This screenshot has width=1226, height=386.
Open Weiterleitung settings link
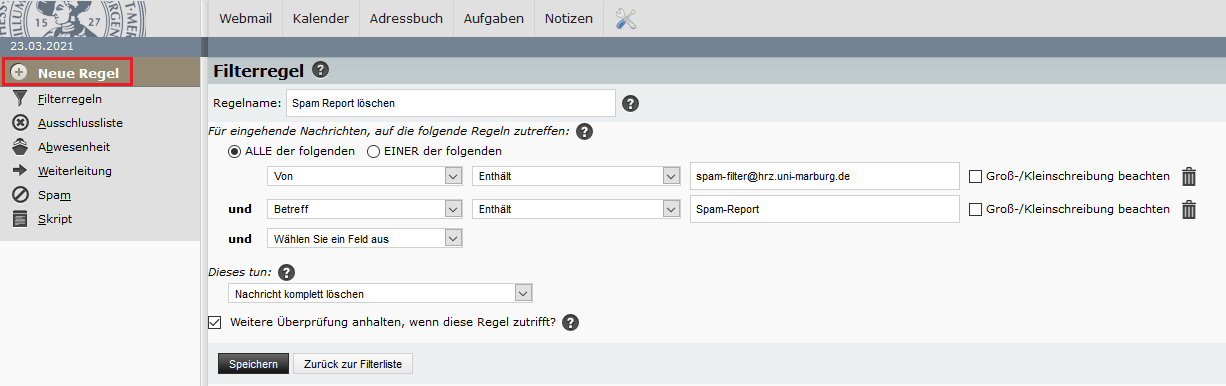point(75,171)
